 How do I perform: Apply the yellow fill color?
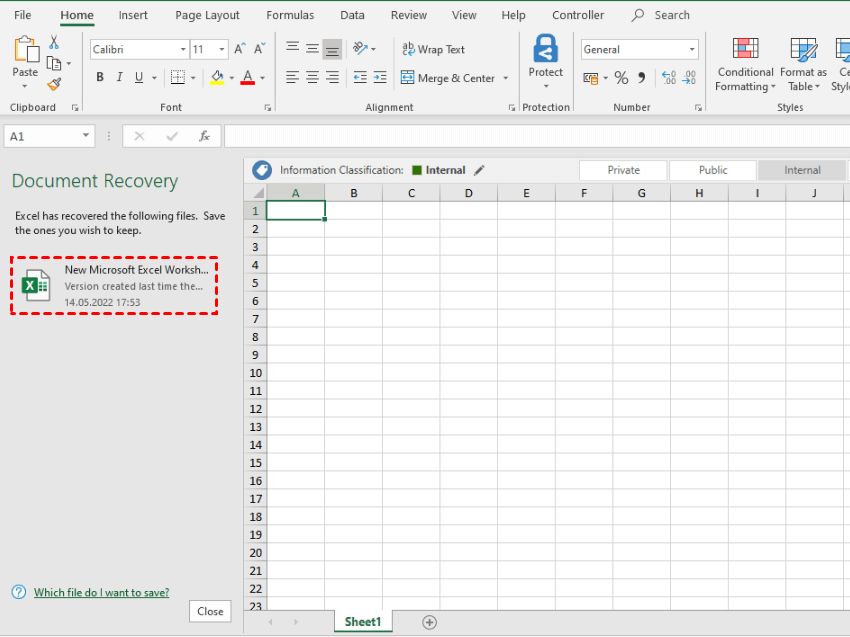[x=217, y=78]
